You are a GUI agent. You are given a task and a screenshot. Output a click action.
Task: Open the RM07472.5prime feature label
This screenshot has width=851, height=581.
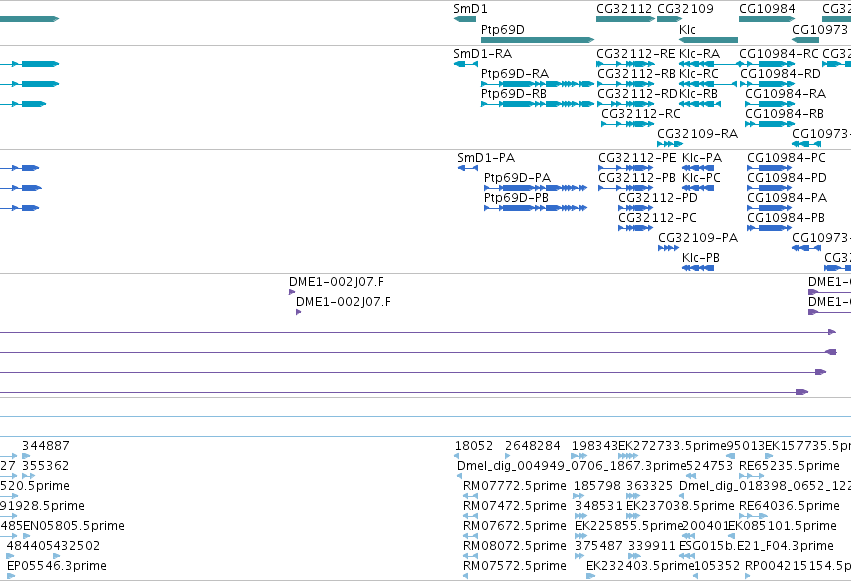click(515, 506)
